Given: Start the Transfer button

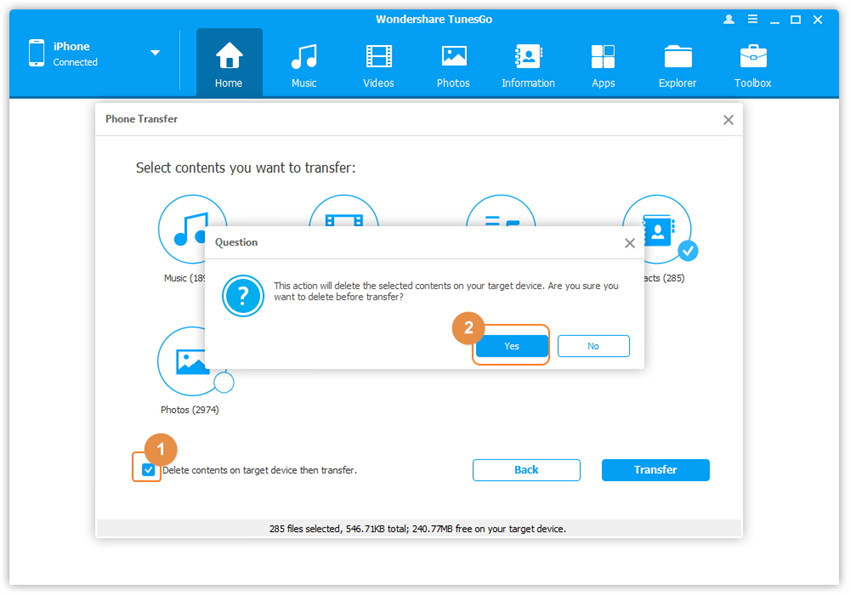Looking at the screenshot, I should (x=655, y=470).
